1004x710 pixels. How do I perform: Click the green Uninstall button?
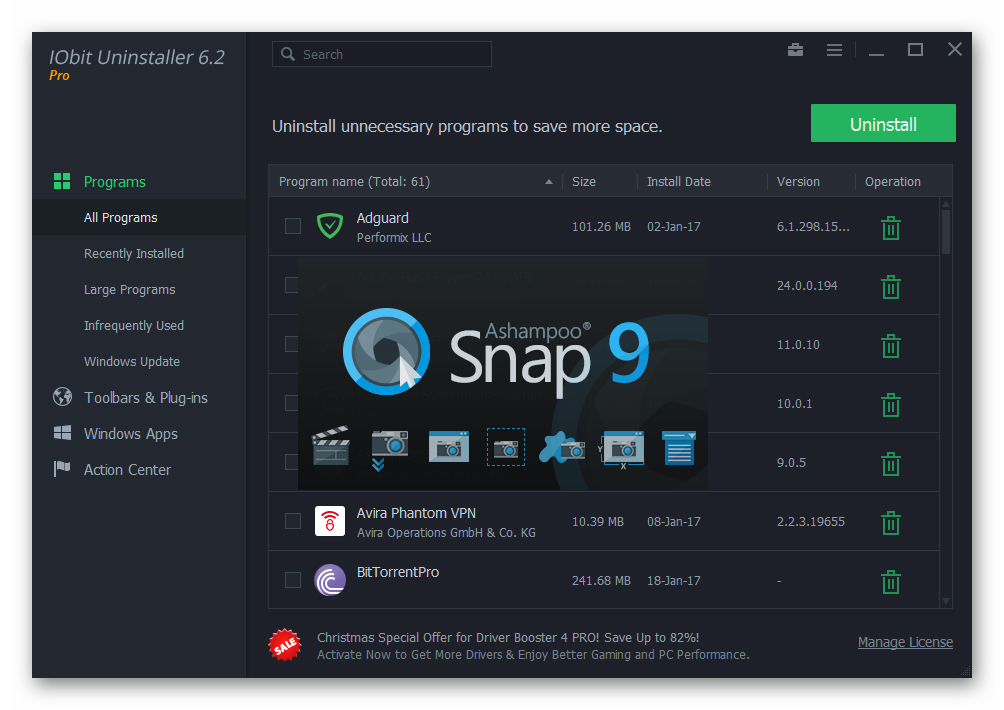click(x=883, y=123)
